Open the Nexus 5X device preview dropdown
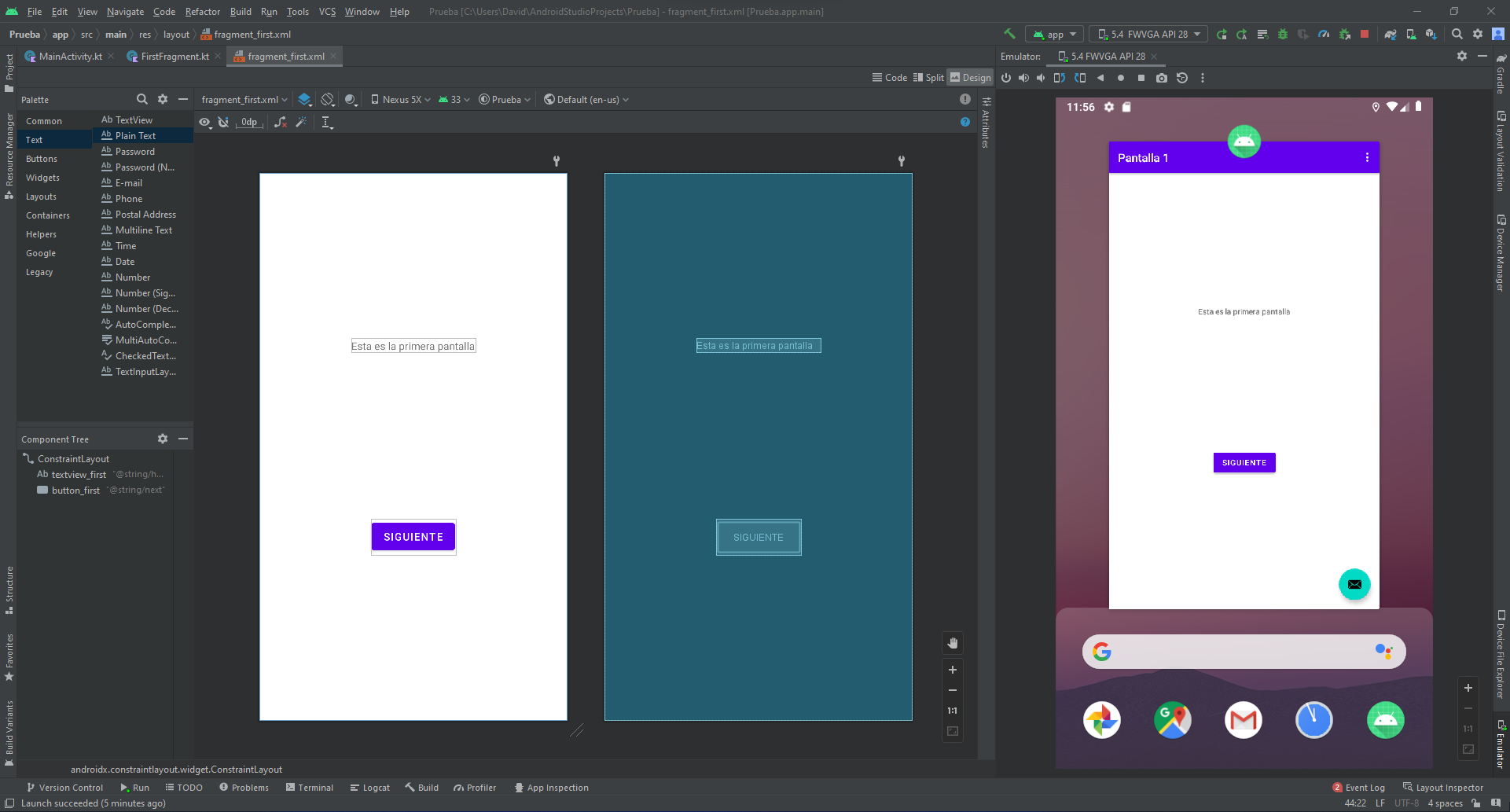Viewport: 1510px width, 812px height. point(401,99)
